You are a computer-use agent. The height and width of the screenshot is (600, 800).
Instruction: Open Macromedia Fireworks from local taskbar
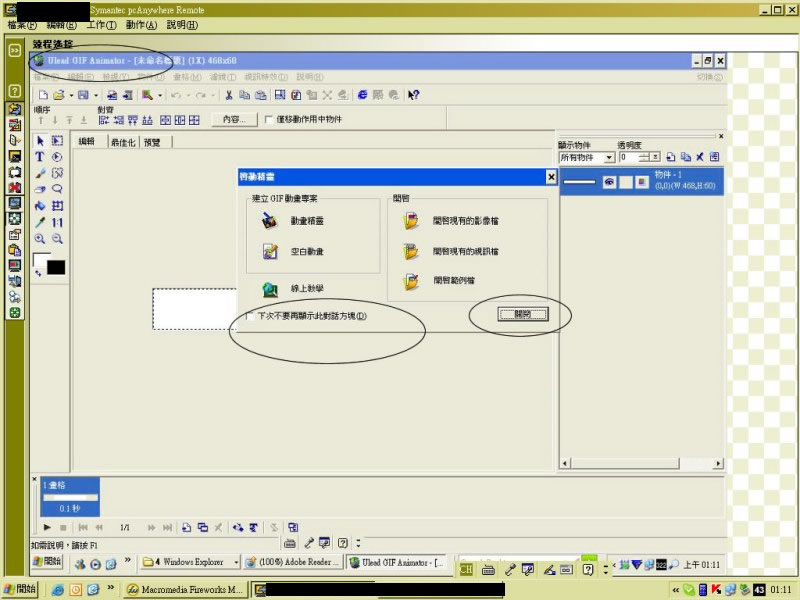(186, 589)
